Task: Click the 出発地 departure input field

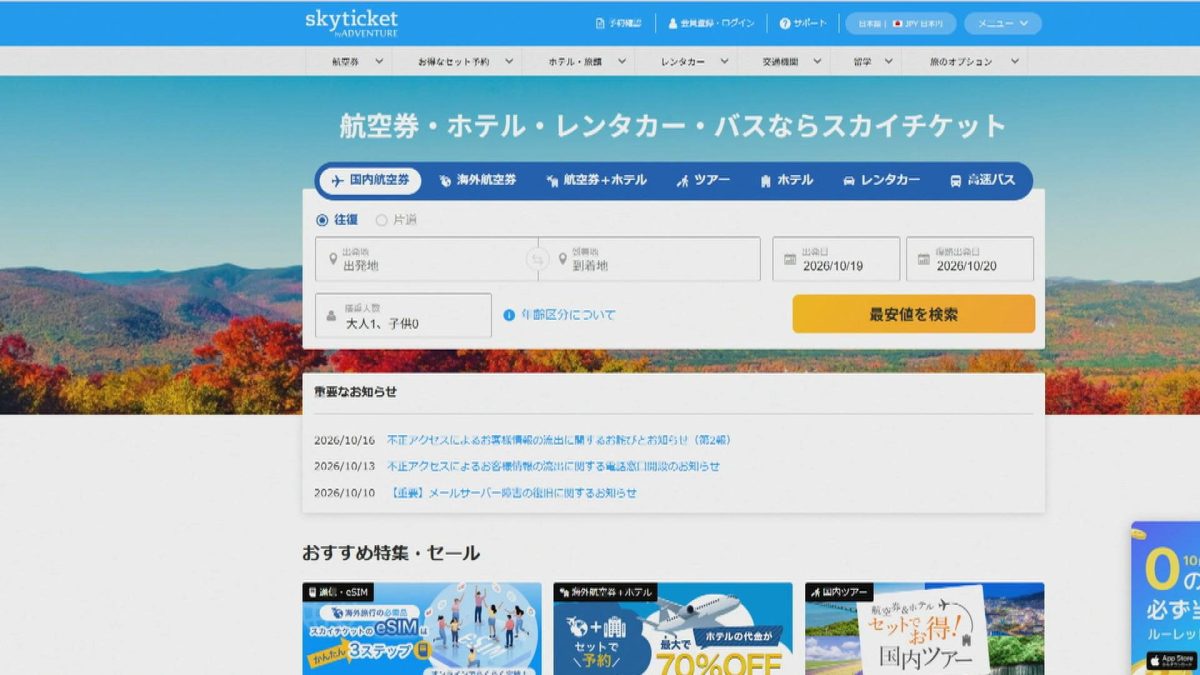Action: coord(426,259)
